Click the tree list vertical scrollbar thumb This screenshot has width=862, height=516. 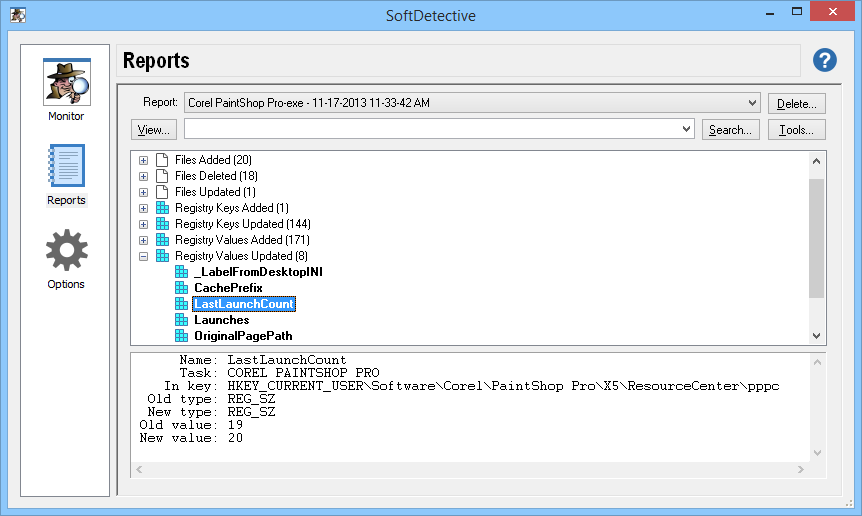pyautogui.click(x=816, y=238)
